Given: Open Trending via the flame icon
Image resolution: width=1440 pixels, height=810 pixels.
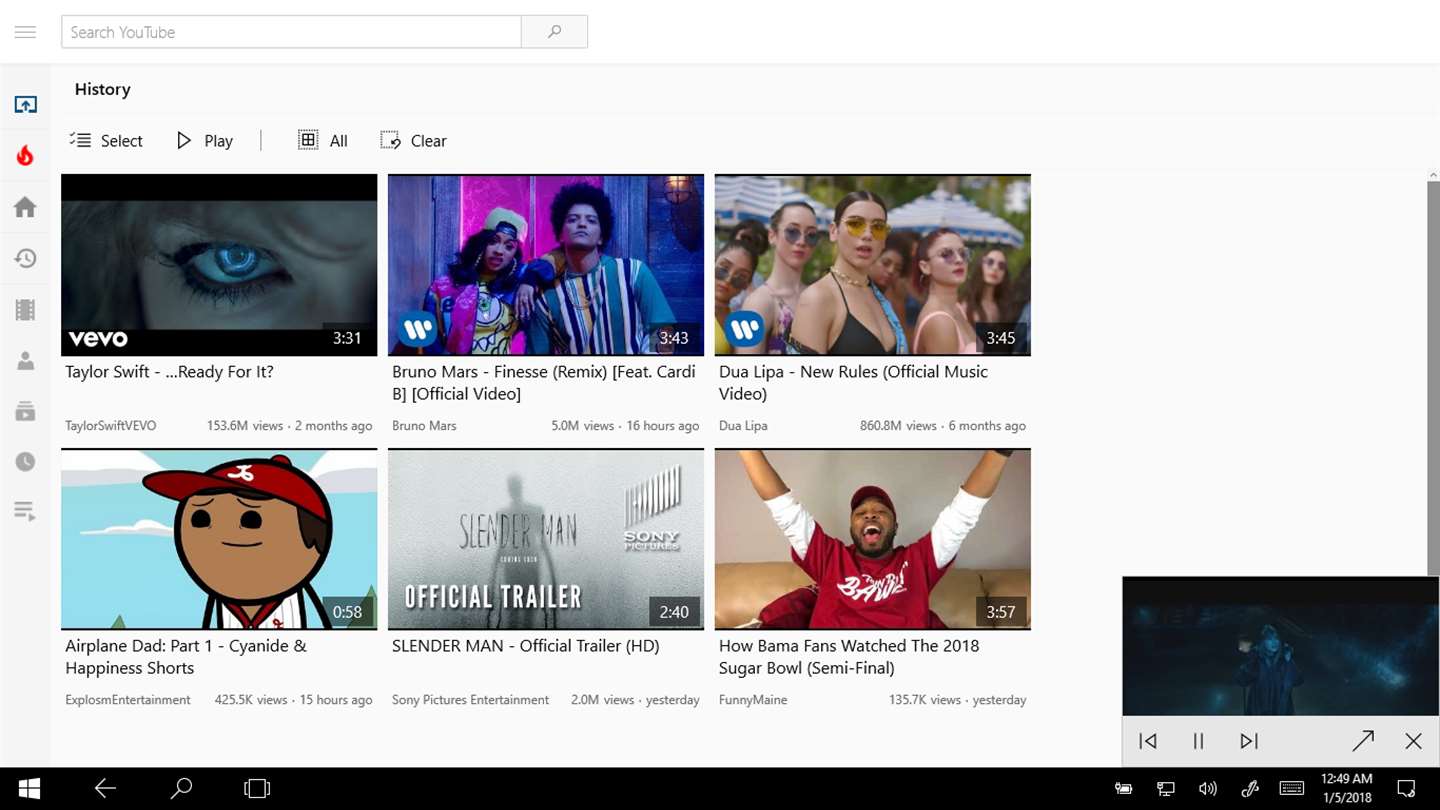Looking at the screenshot, I should [25, 156].
